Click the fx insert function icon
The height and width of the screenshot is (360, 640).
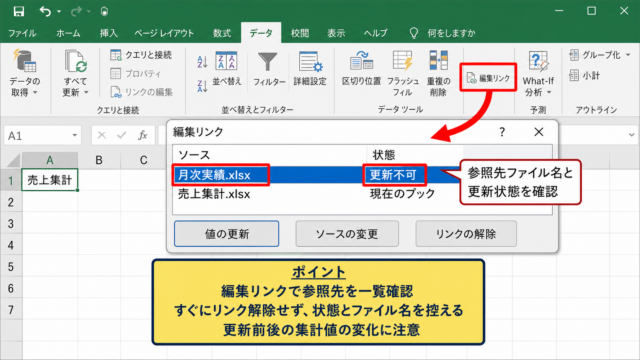click(x=142, y=136)
